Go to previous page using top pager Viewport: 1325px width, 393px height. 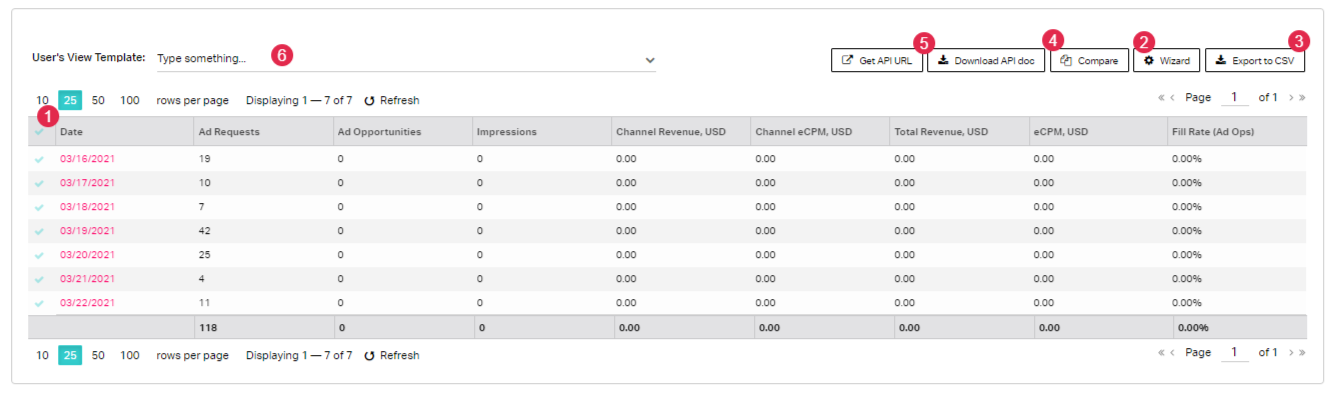point(1173,98)
